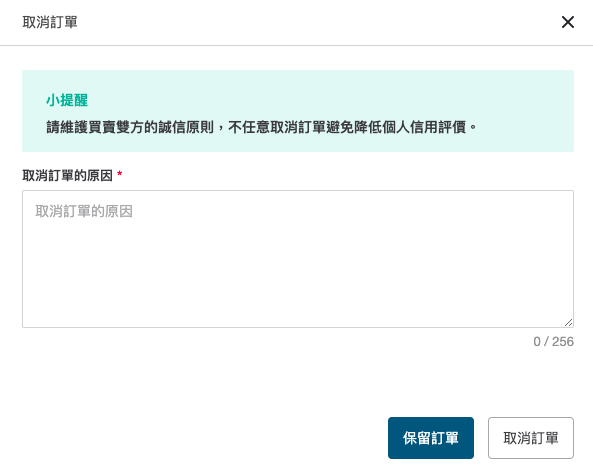Click the textarea resize handle corner

568,323
